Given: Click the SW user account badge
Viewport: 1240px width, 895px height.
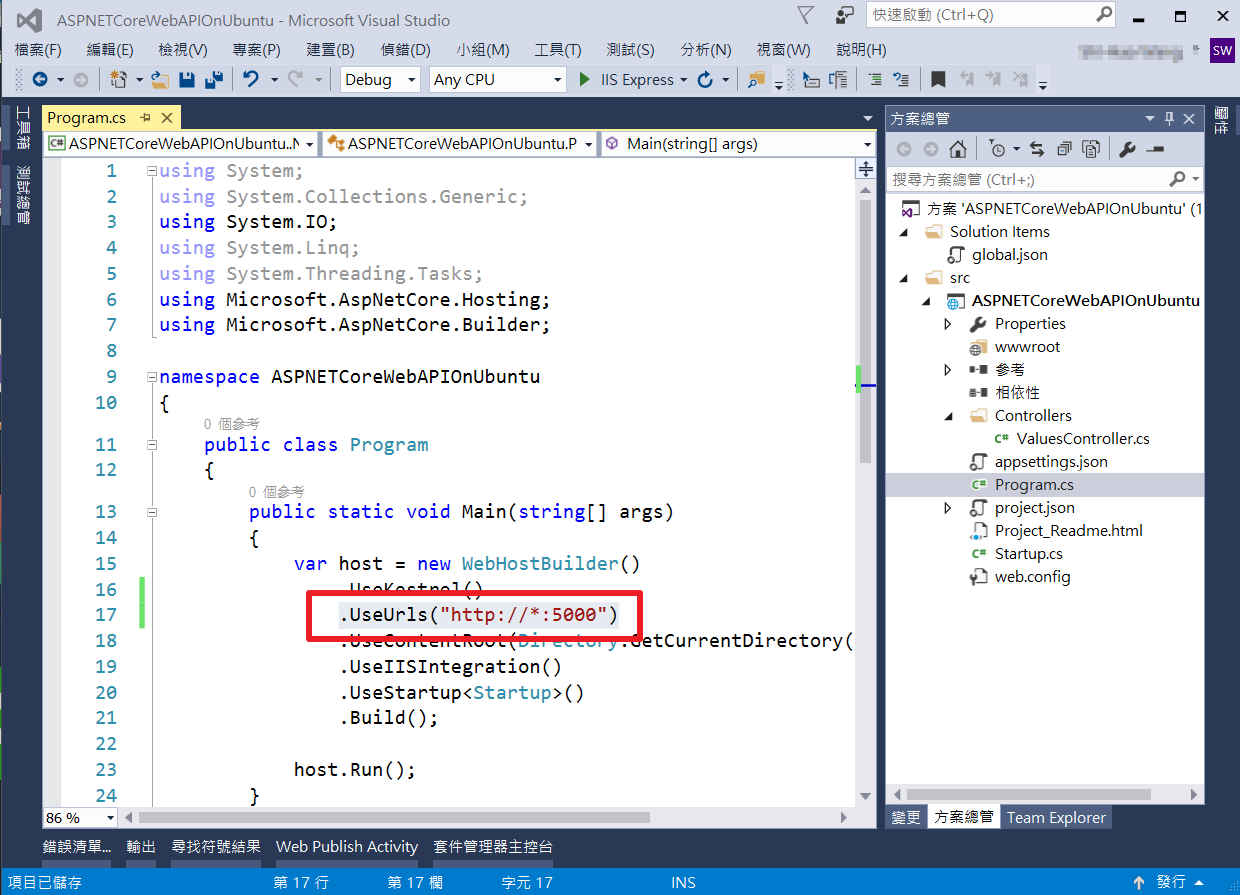Looking at the screenshot, I should click(1222, 50).
